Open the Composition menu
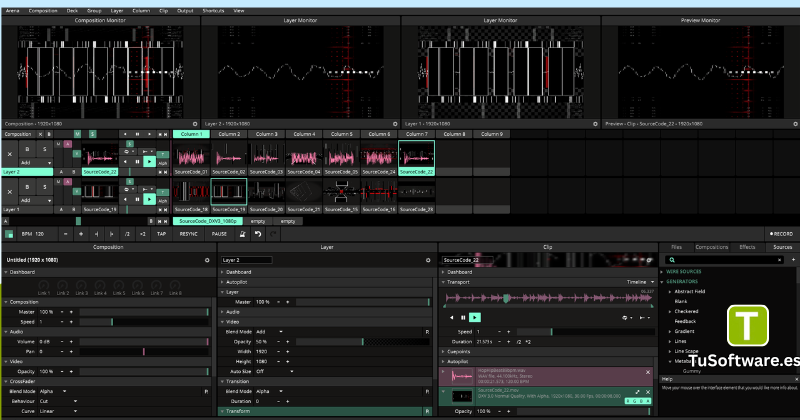 point(43,11)
